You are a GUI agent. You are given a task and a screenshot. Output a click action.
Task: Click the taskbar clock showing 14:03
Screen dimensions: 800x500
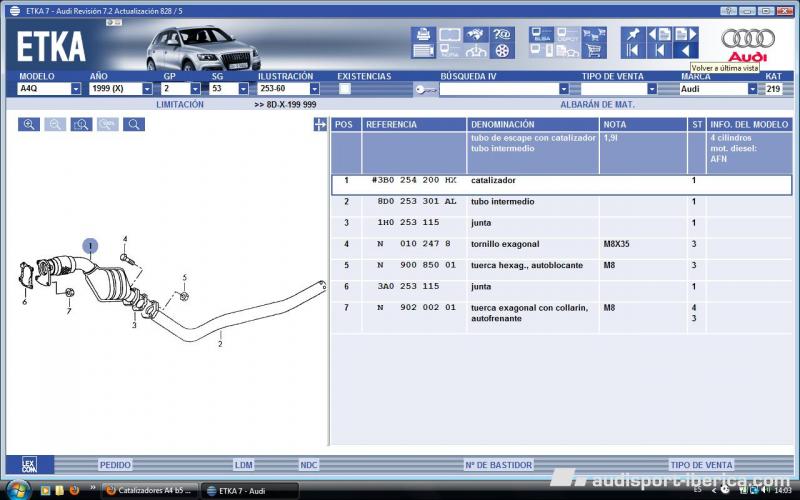[783, 491]
